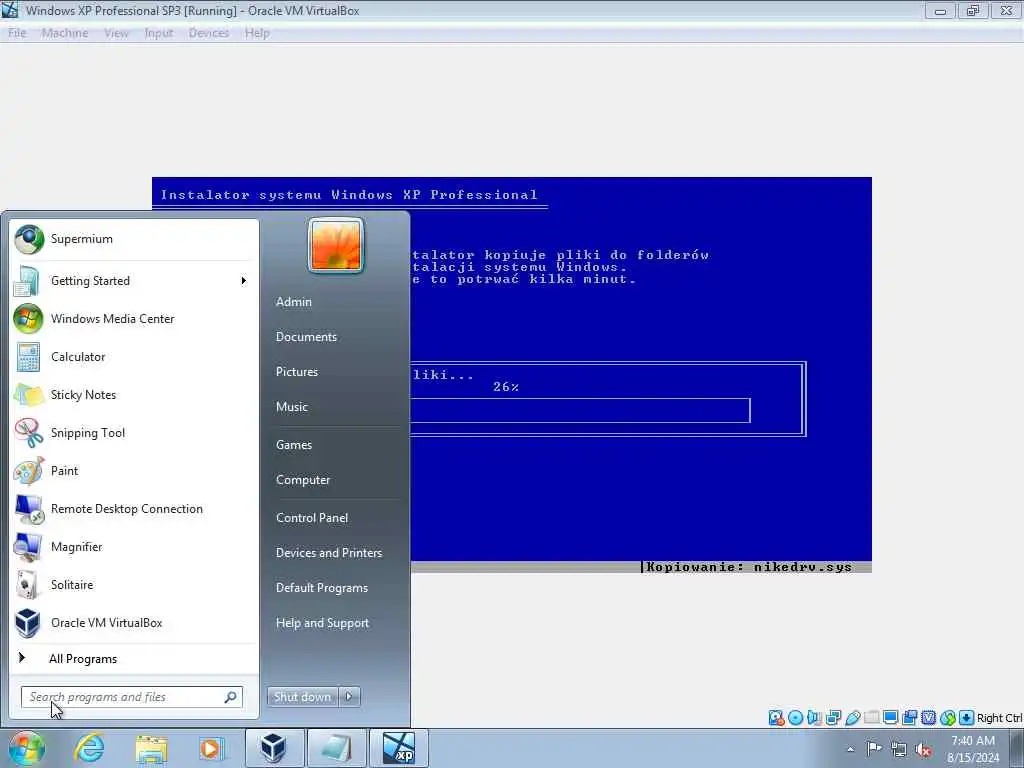Open Control Panel

[312, 518]
